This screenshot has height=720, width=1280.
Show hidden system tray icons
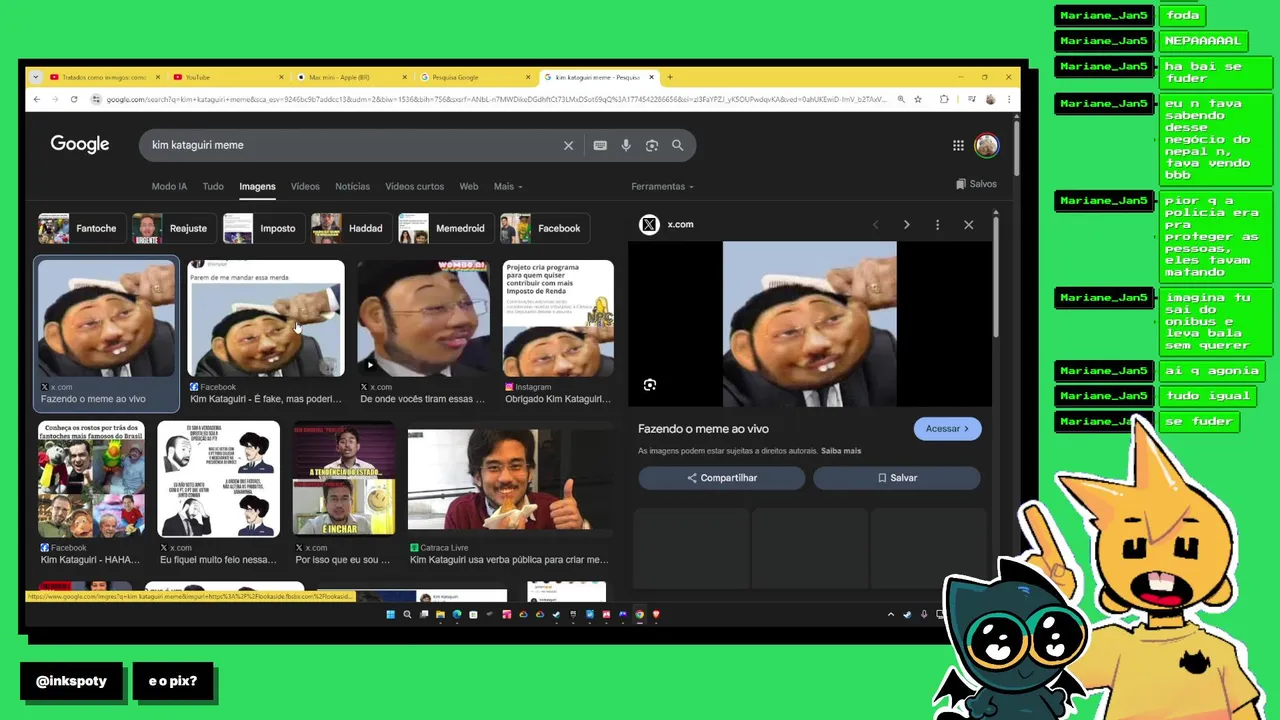(x=891, y=614)
